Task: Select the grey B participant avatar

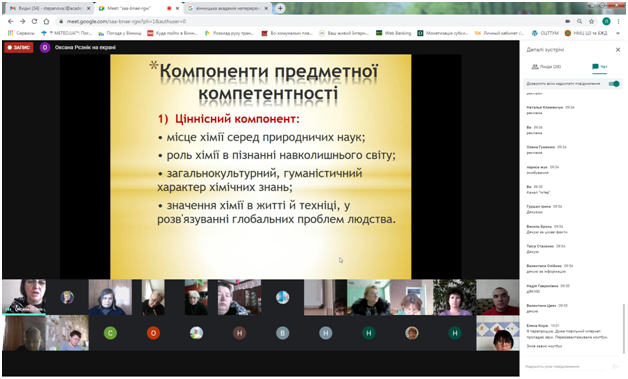Action: point(283,333)
